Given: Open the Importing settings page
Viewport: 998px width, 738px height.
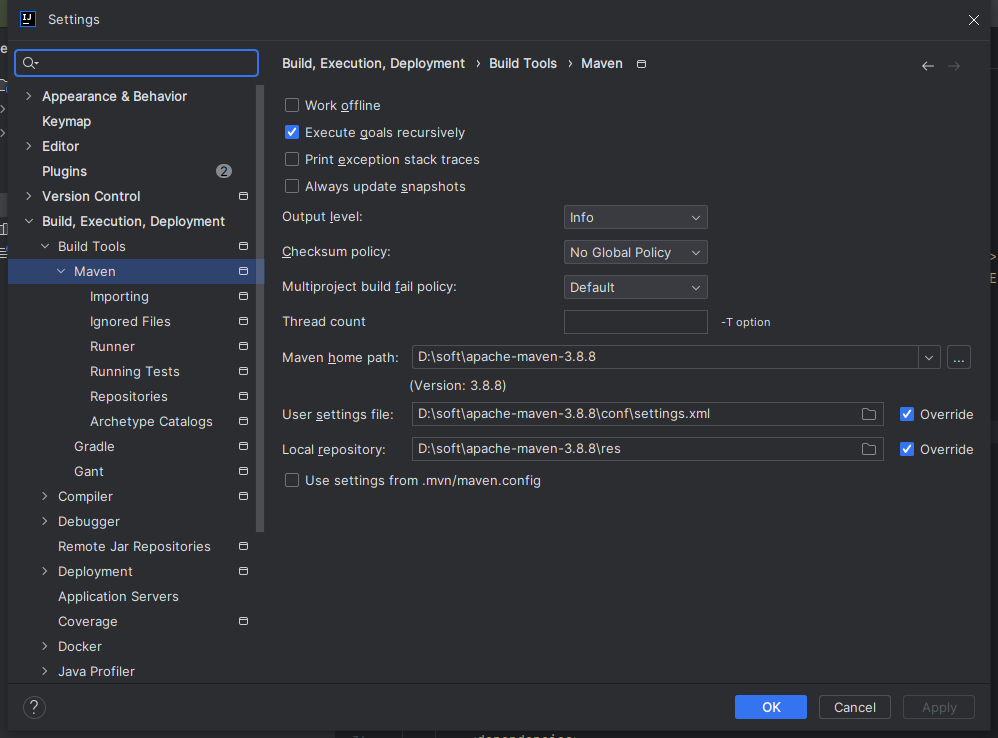Looking at the screenshot, I should coord(119,296).
